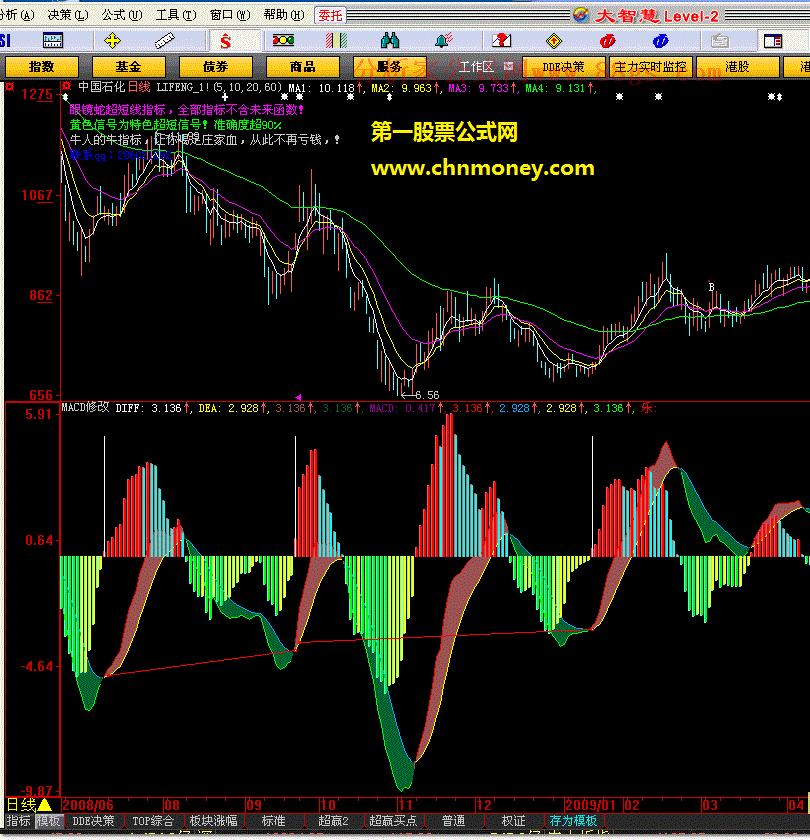
Task: Click the DEA: 2.928 value
Action: [x=229, y=408]
